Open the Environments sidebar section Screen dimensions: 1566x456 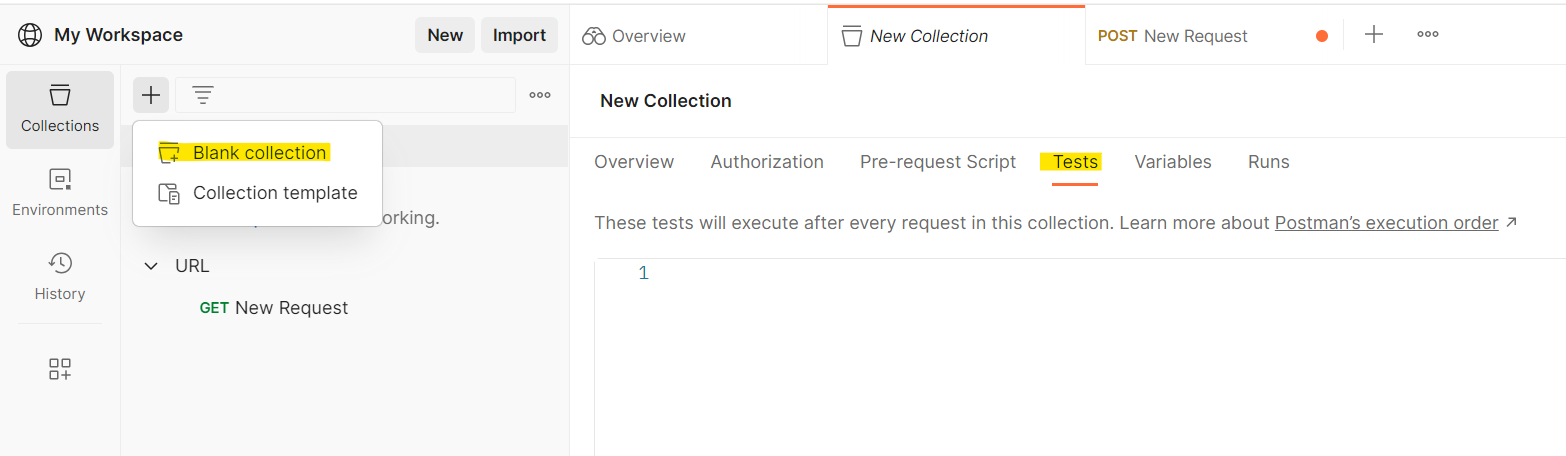click(60, 194)
